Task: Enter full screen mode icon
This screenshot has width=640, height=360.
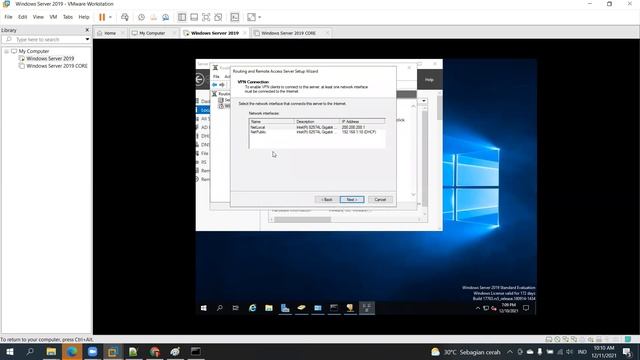Action: pos(206,17)
